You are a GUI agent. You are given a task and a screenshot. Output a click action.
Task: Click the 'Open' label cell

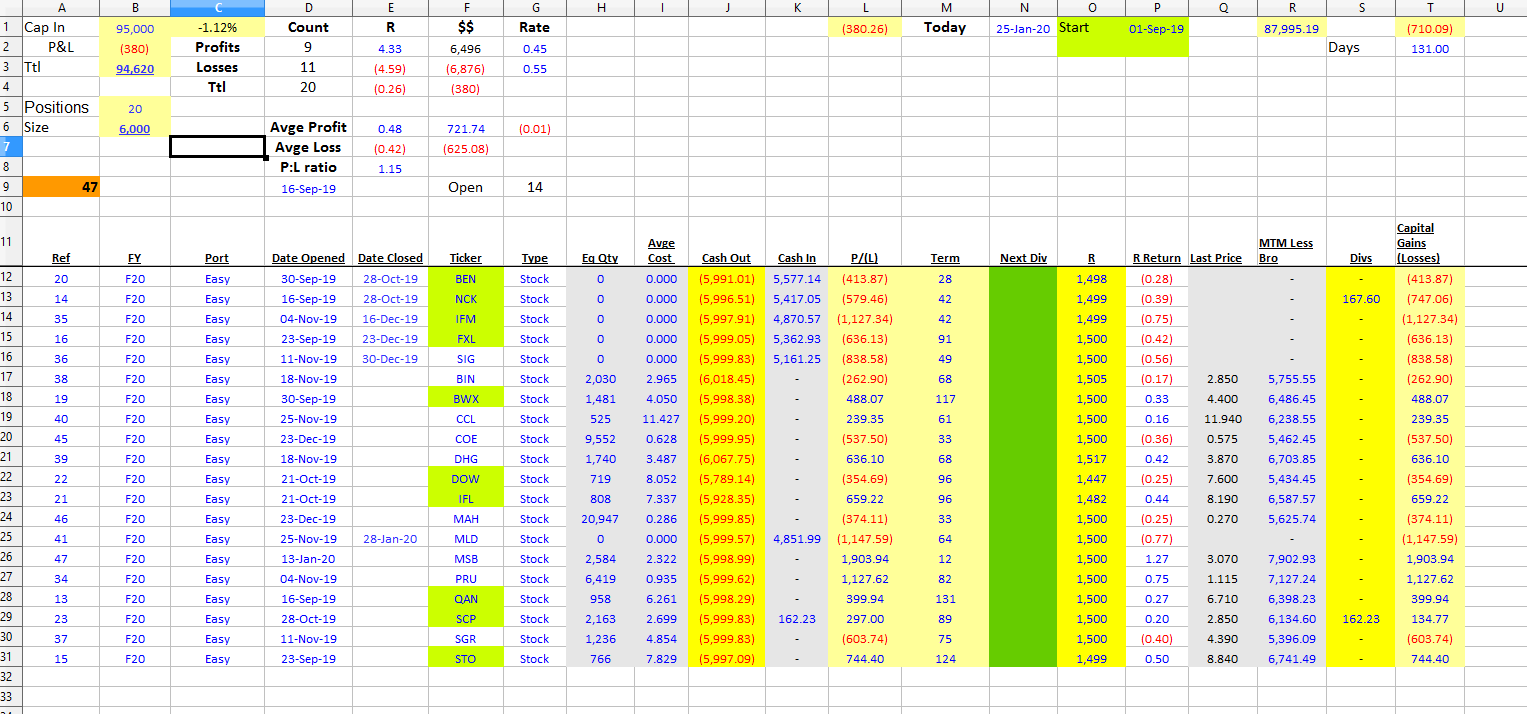click(466, 187)
